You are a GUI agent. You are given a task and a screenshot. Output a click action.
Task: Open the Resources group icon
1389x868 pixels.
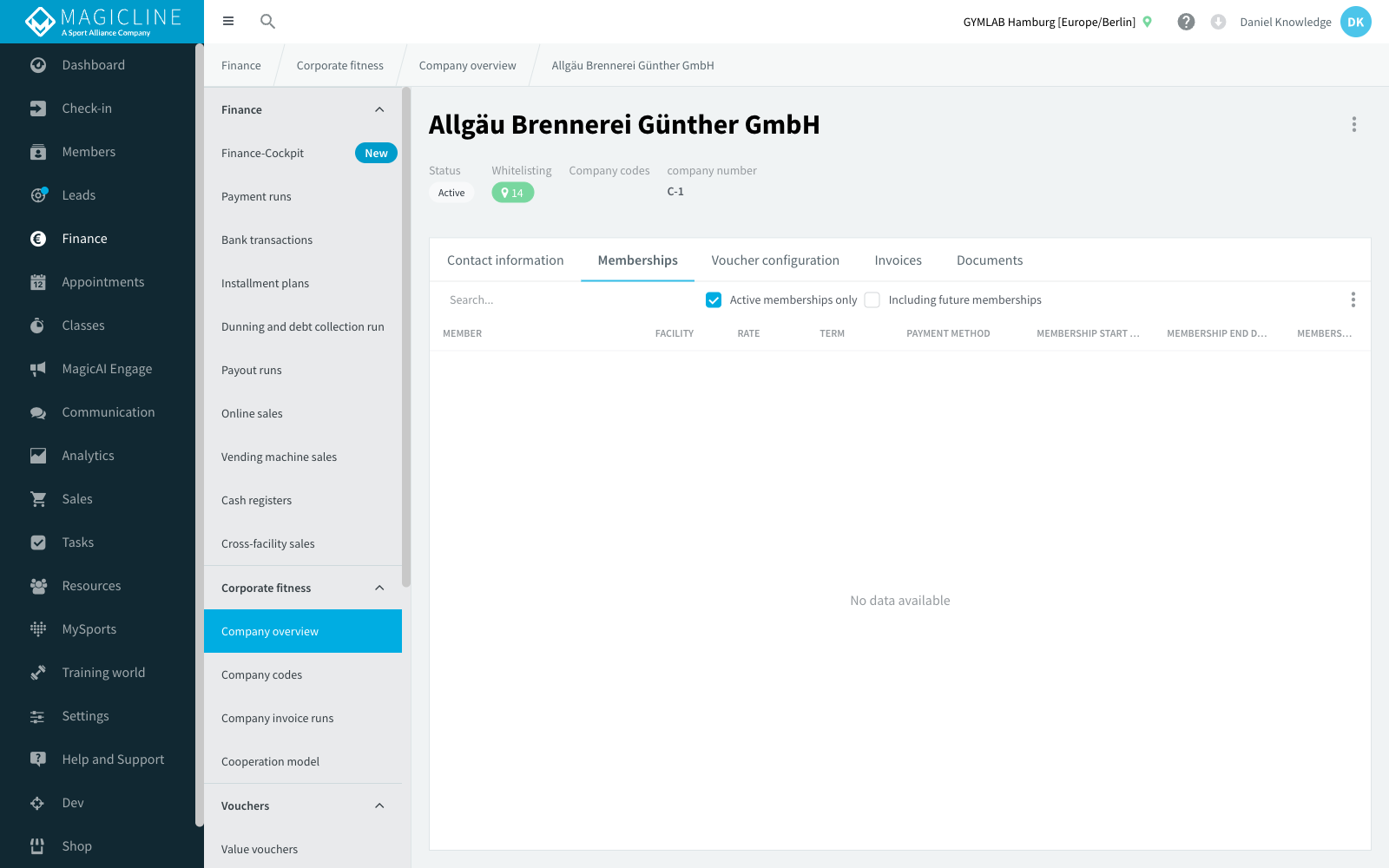coord(38,586)
